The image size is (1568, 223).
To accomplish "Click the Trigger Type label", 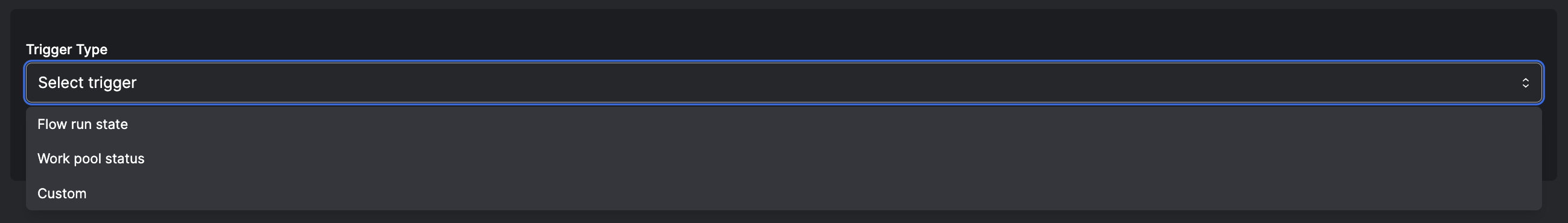I will [x=66, y=49].
